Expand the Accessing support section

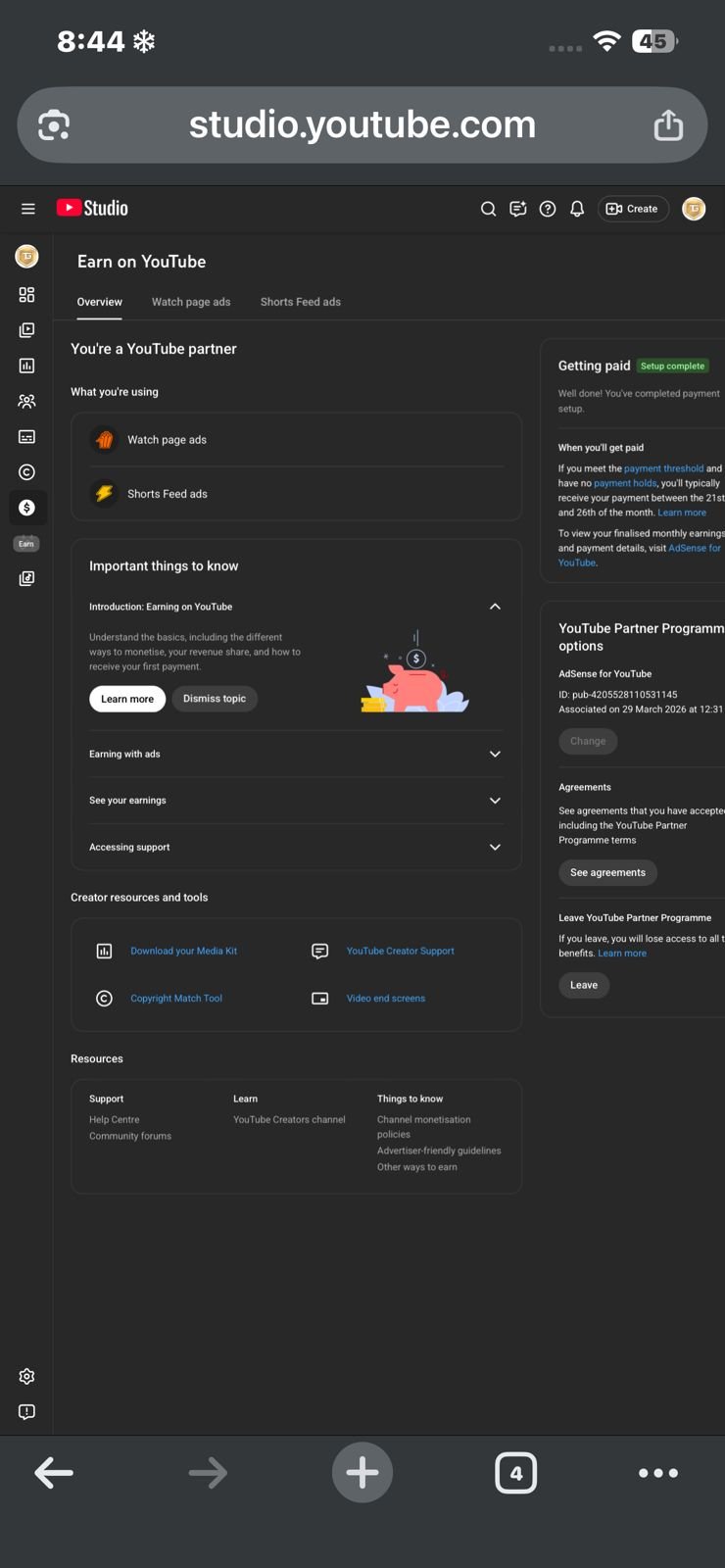point(495,848)
